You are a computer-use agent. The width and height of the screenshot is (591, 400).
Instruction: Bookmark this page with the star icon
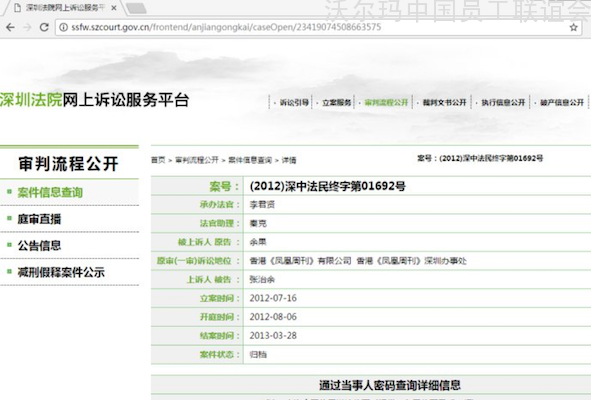(x=574, y=27)
